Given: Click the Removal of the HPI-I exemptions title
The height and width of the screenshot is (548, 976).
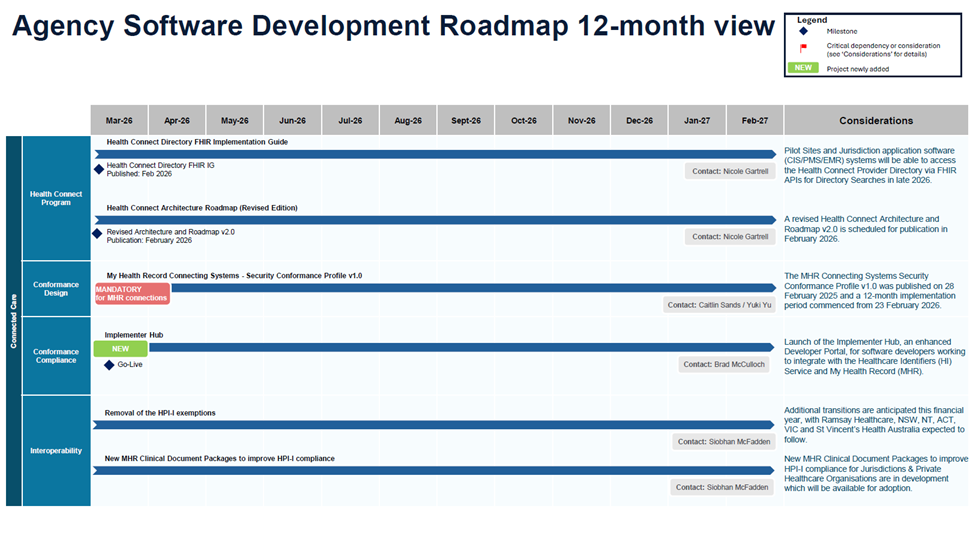Looking at the screenshot, I should click(x=160, y=413).
